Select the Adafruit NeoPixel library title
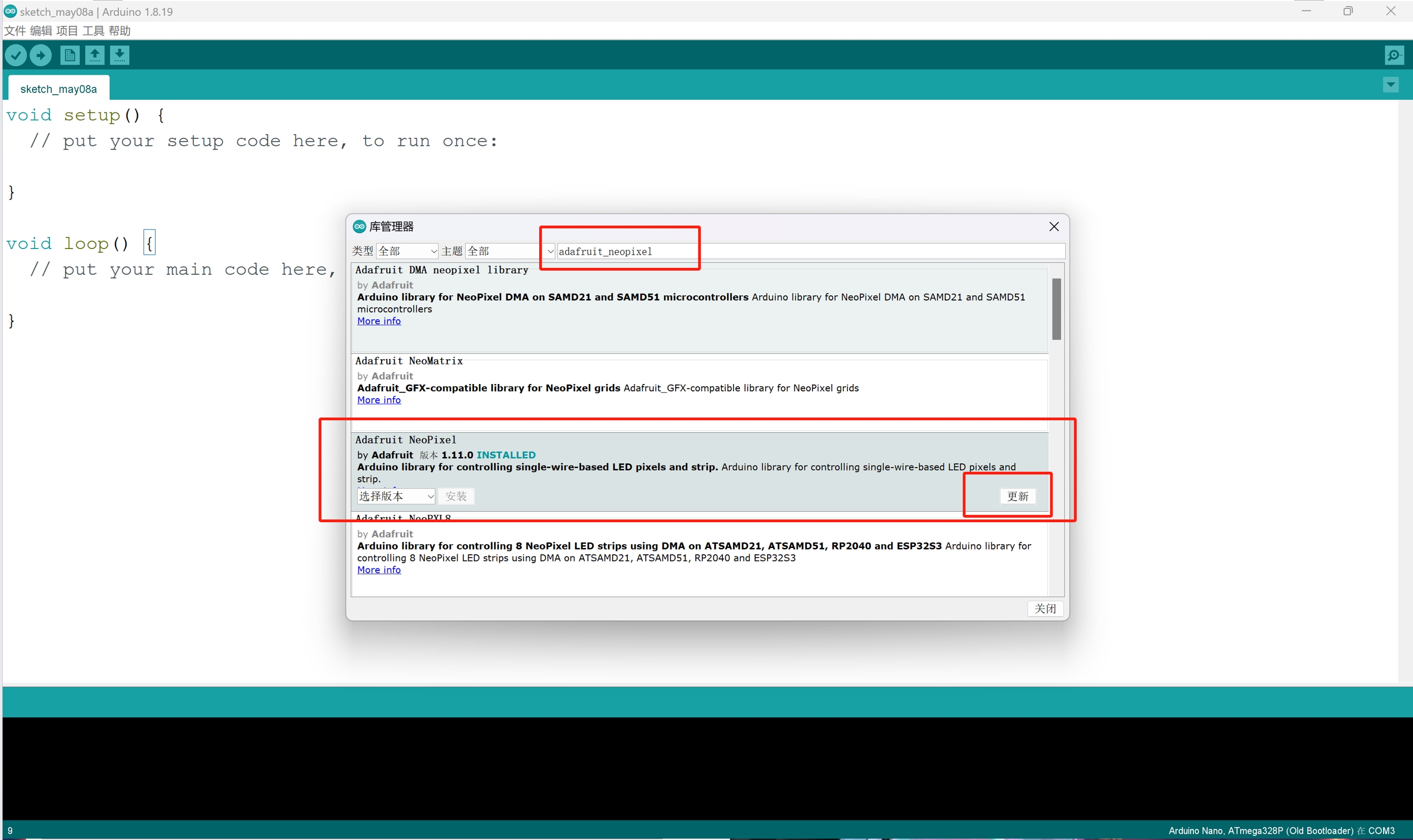 405,440
